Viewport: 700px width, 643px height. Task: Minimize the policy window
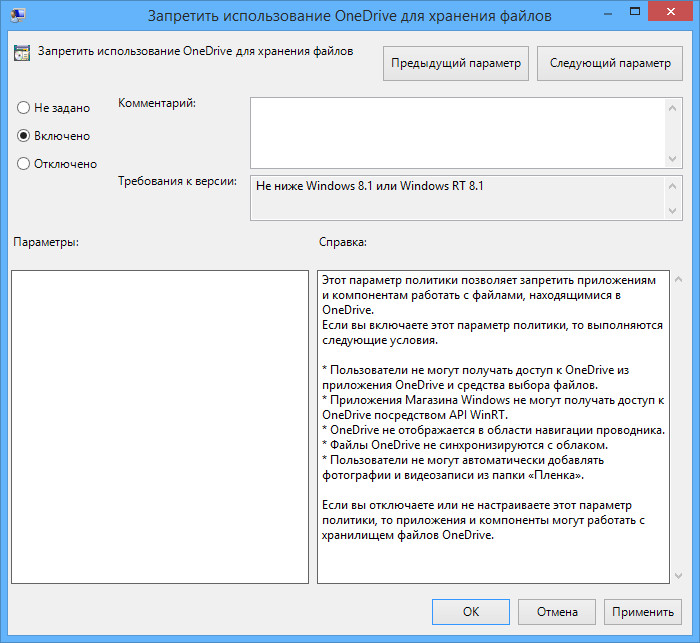(x=608, y=12)
